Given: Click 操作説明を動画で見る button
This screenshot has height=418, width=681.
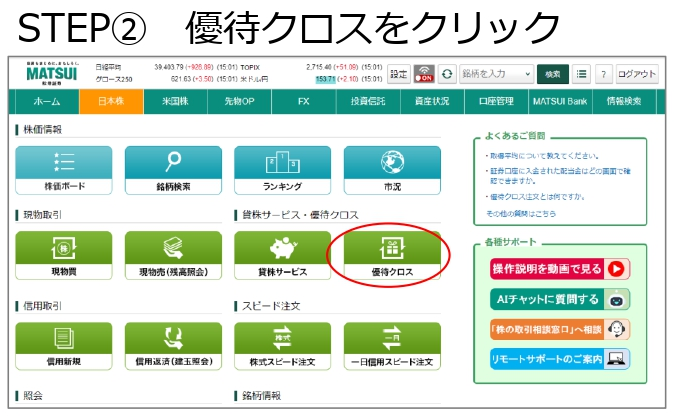Looking at the screenshot, I should tap(560, 269).
